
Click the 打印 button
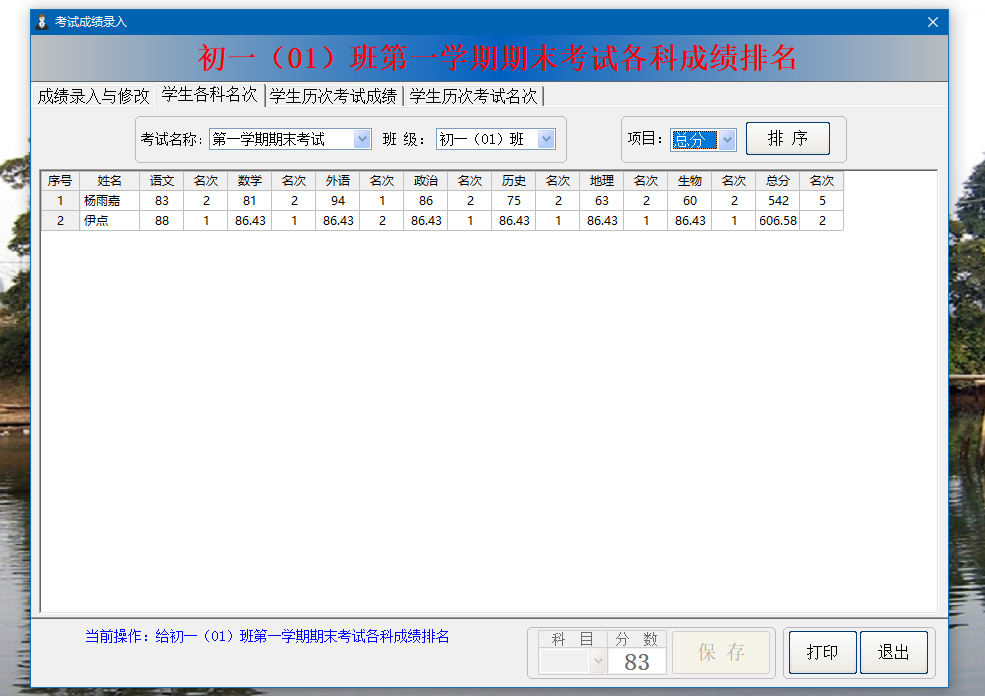pos(821,653)
